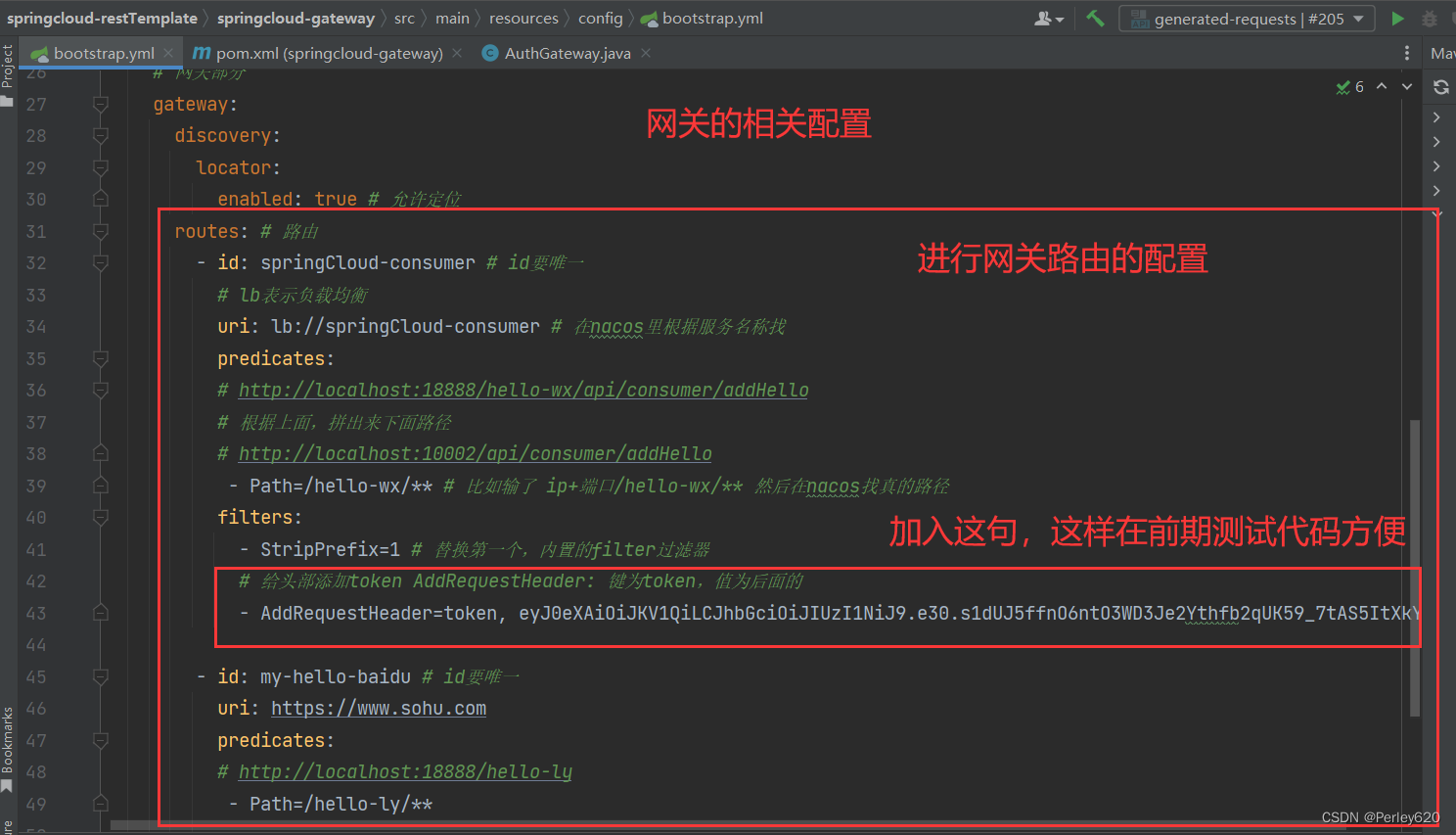Click the 'id: my-hello-baidu' text

[314, 676]
